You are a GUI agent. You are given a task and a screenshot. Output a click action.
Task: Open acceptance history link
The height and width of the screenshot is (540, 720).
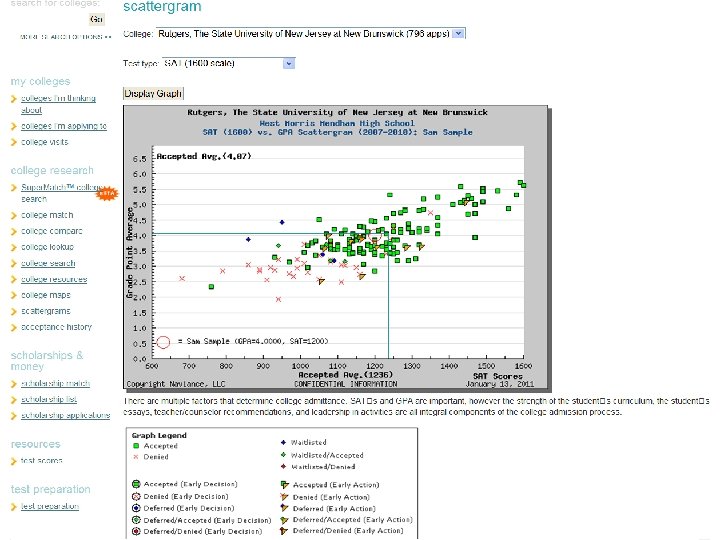tap(56, 327)
